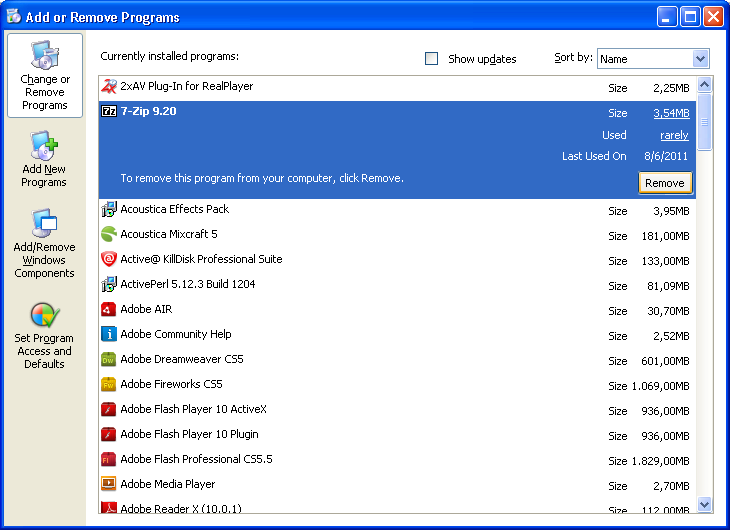Select Adobe Community Help entry
This screenshot has width=730, height=530.
(x=397, y=336)
